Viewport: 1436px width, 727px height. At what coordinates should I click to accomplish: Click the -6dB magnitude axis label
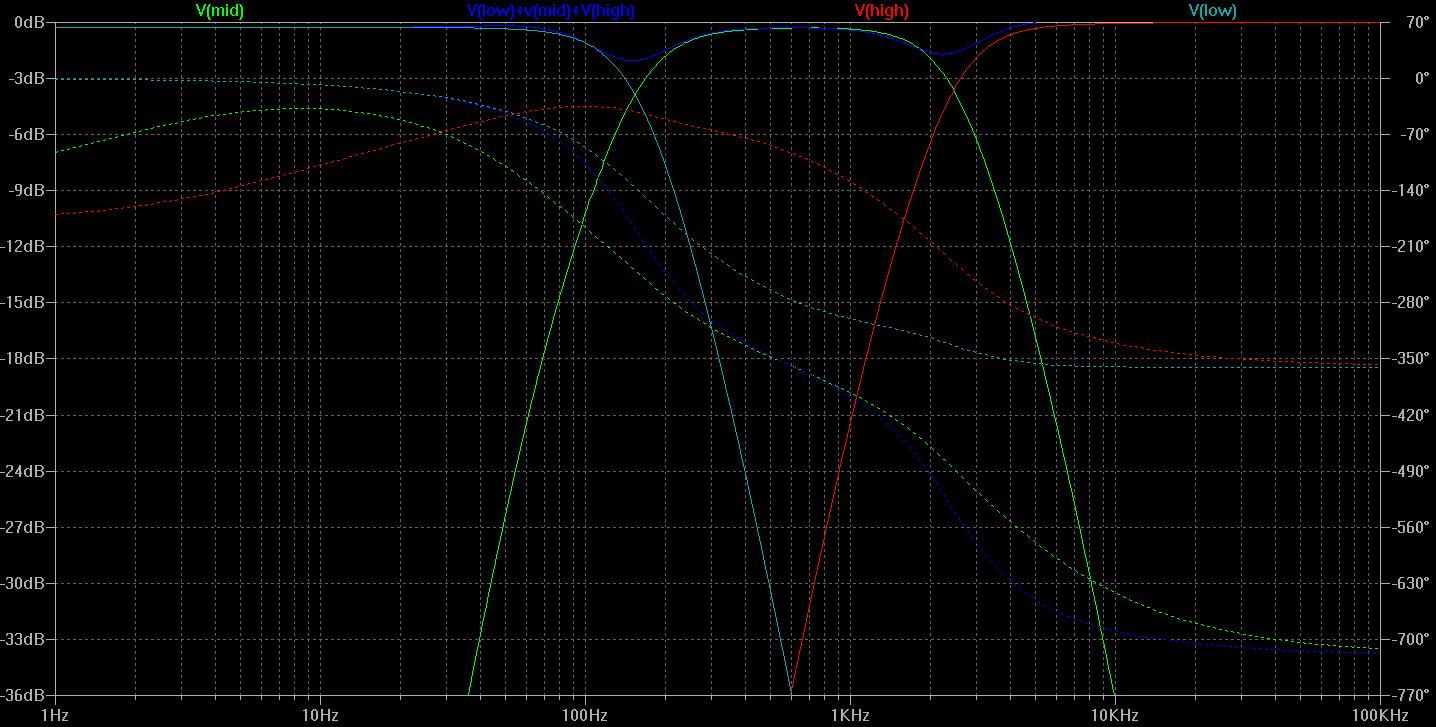[27, 134]
